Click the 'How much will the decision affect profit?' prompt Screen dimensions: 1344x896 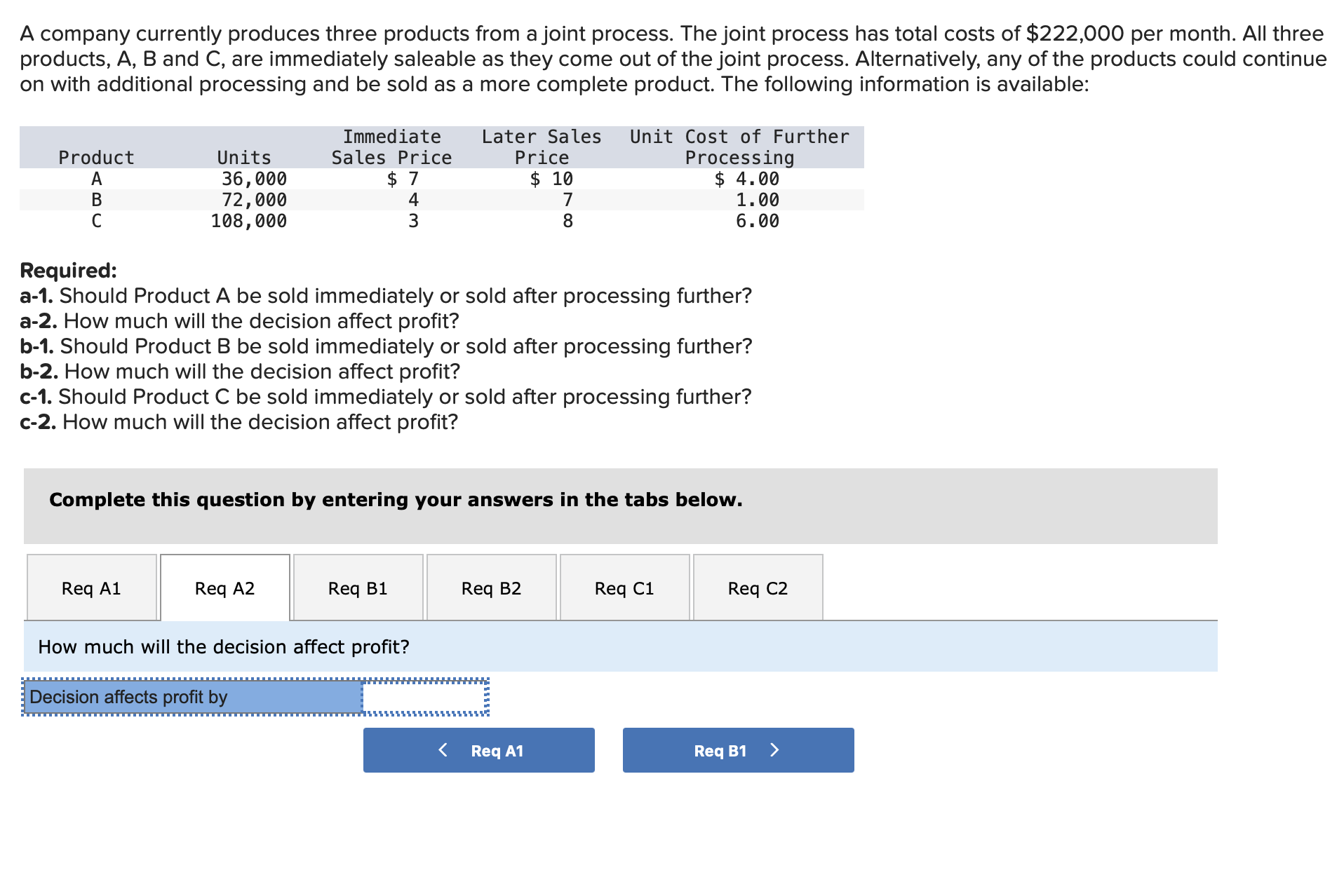[x=224, y=646]
